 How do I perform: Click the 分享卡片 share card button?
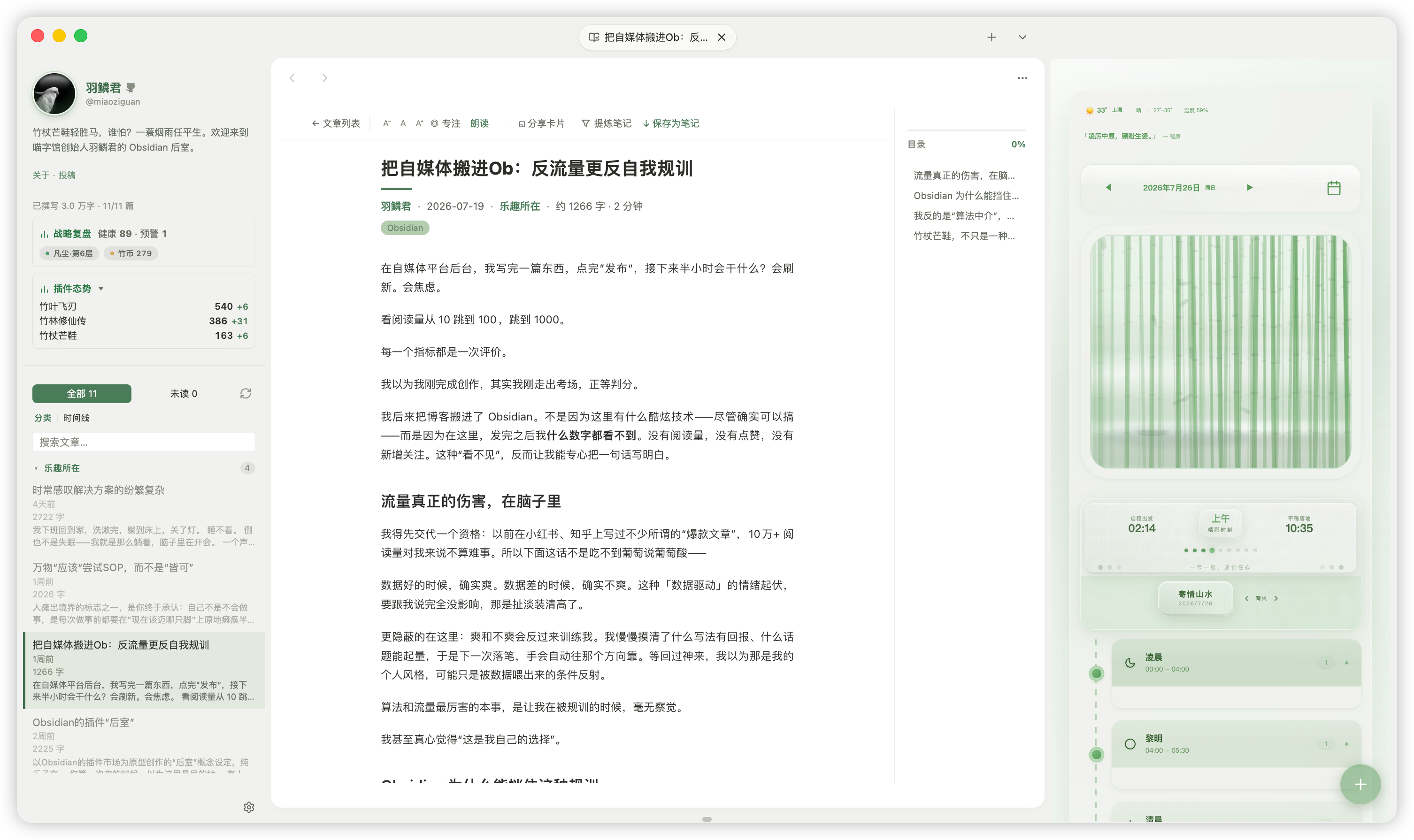tap(541, 123)
